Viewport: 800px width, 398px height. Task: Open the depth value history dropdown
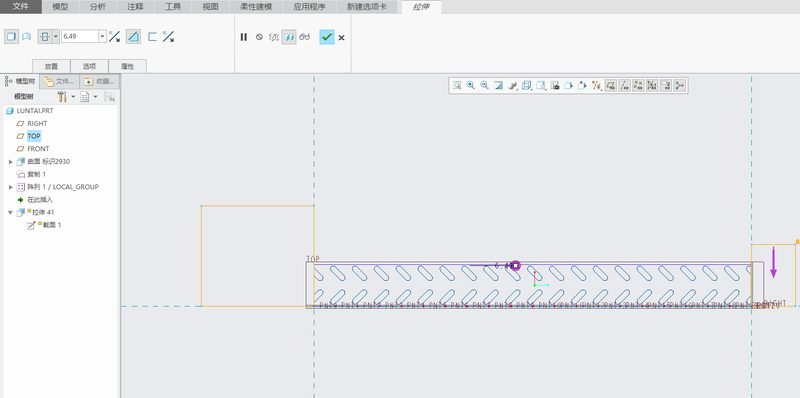point(103,36)
